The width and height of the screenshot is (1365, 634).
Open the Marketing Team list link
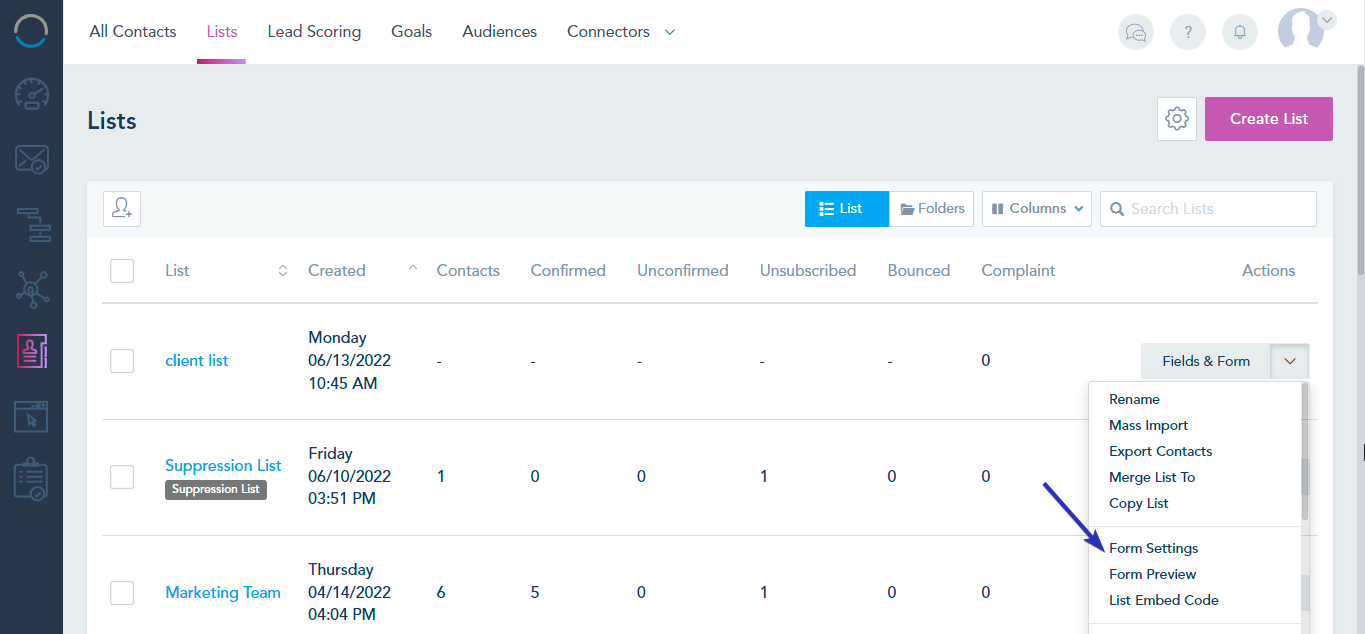click(x=223, y=593)
